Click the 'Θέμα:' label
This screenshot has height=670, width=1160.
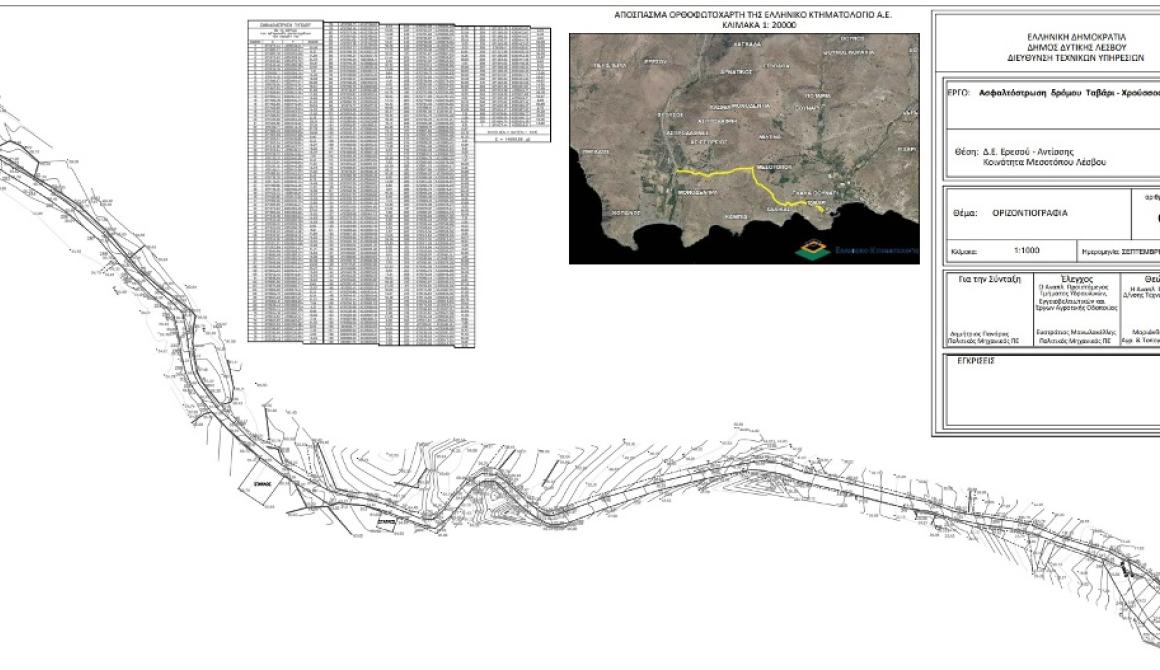[966, 213]
